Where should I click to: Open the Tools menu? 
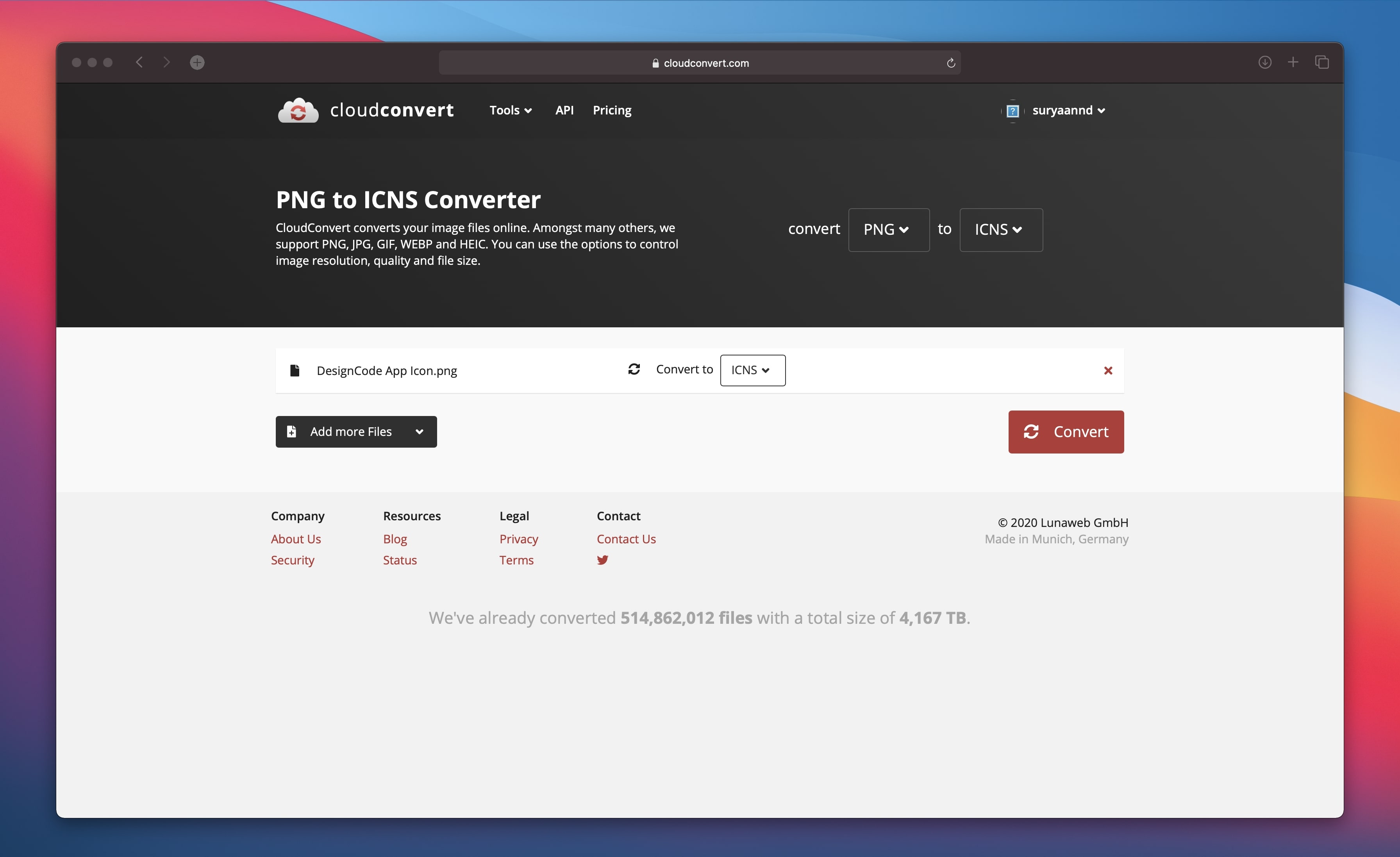pos(510,110)
